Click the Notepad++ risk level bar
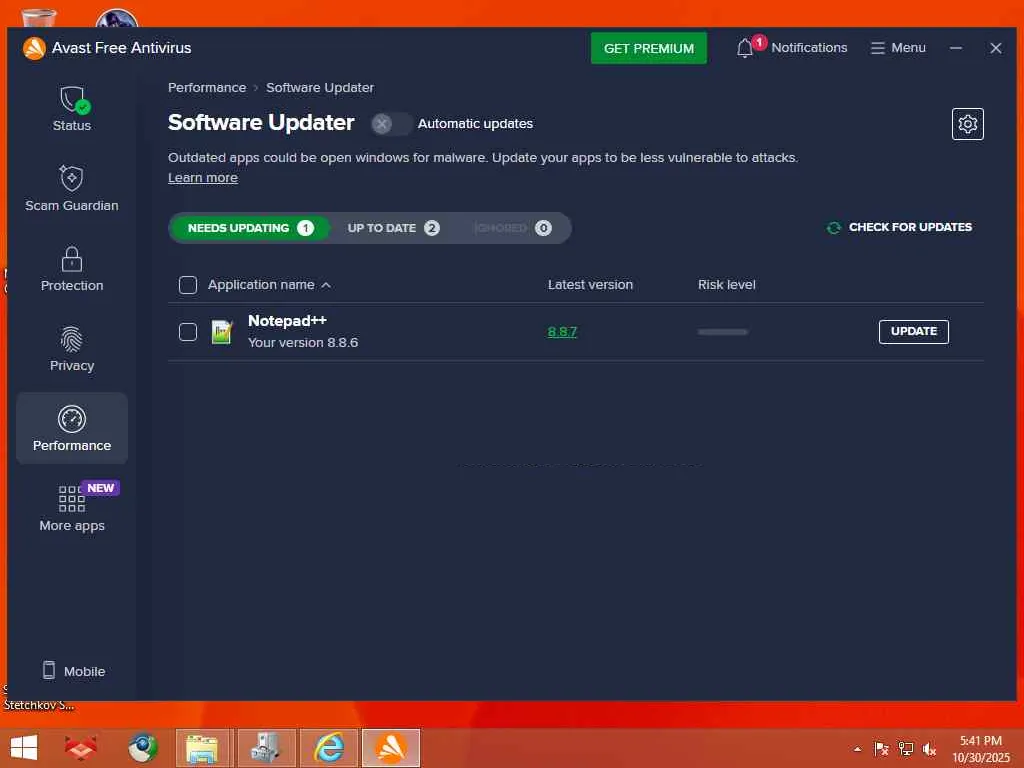Screen dimensions: 1024x768 (x=722, y=332)
